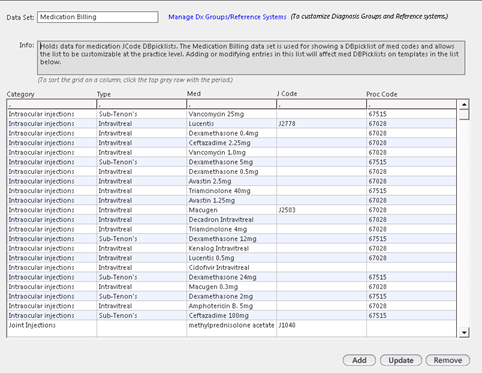Click Proc Code 67515 in Triamcinolone 40mg row
This screenshot has height=373, width=482.
411,191
